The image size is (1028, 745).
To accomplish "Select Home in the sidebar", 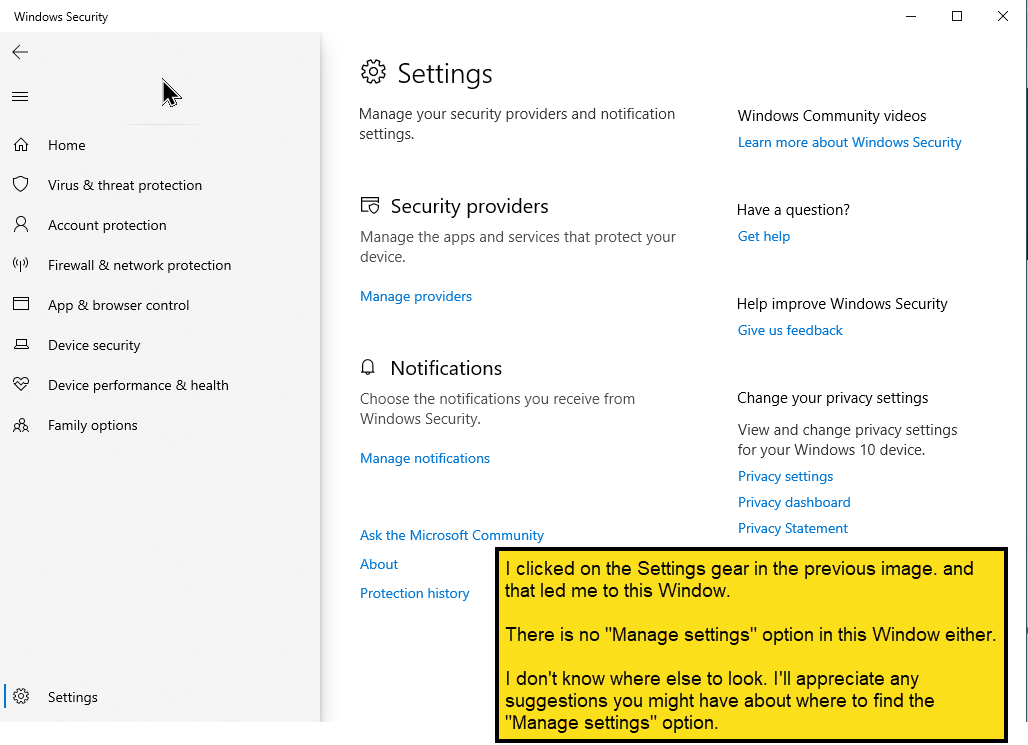I will coord(67,145).
